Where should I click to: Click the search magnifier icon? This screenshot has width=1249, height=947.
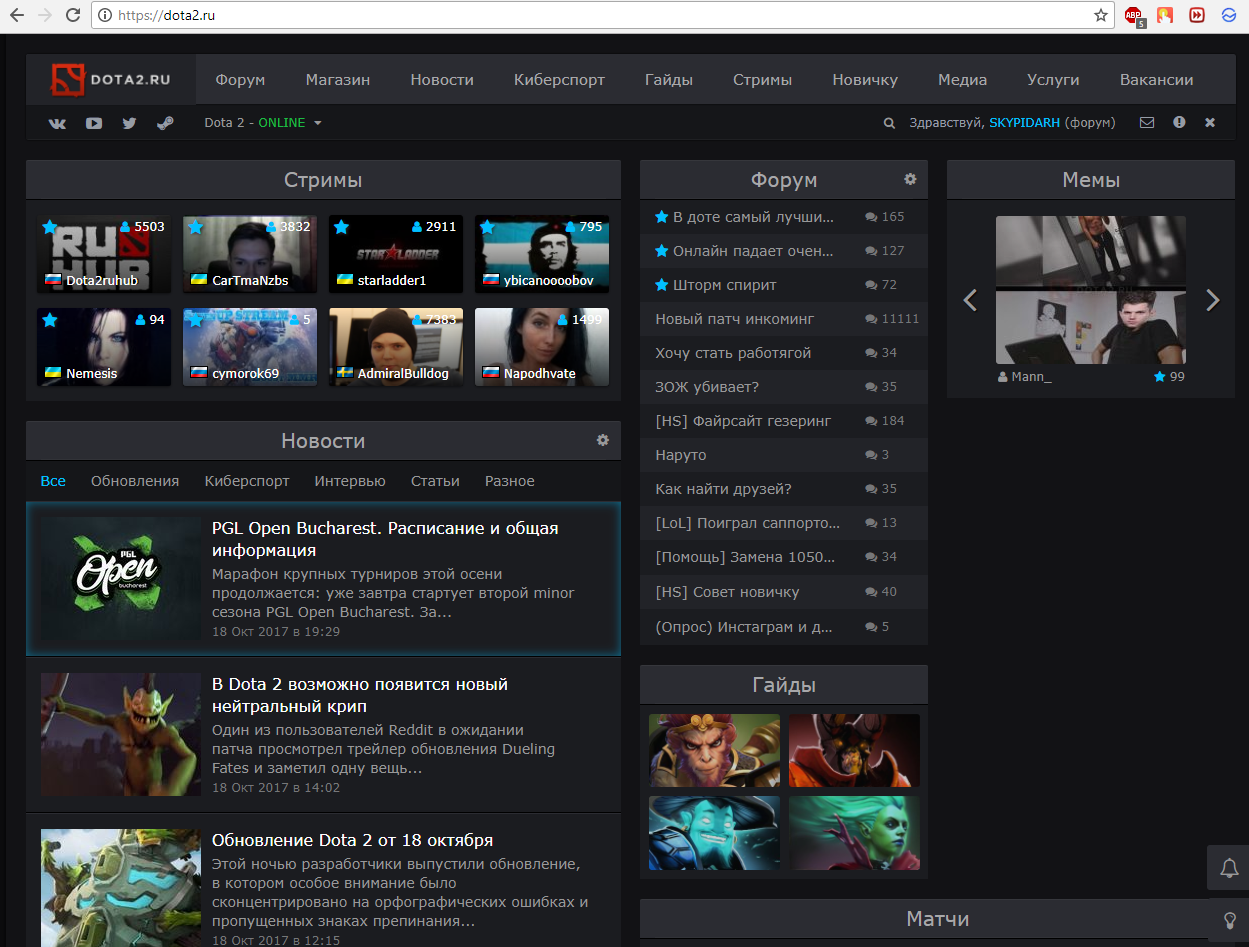[889, 123]
